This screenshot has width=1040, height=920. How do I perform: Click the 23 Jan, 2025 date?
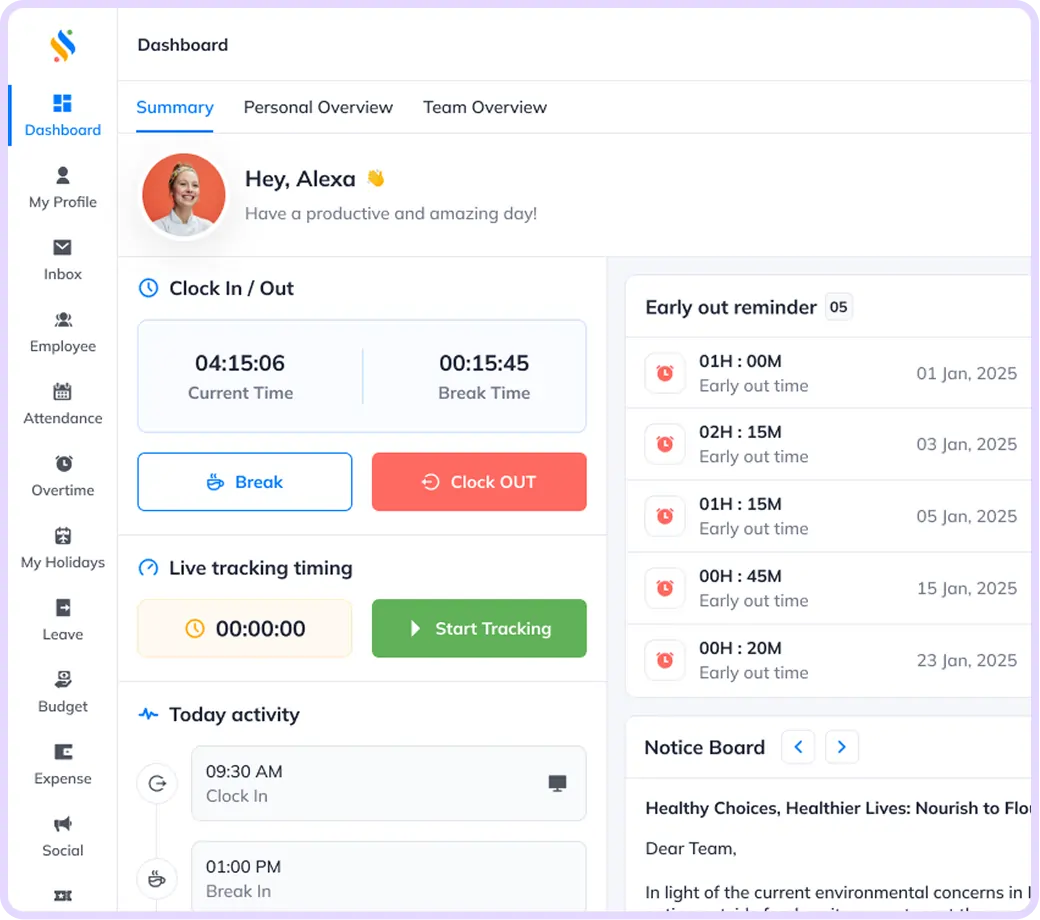tap(966, 661)
